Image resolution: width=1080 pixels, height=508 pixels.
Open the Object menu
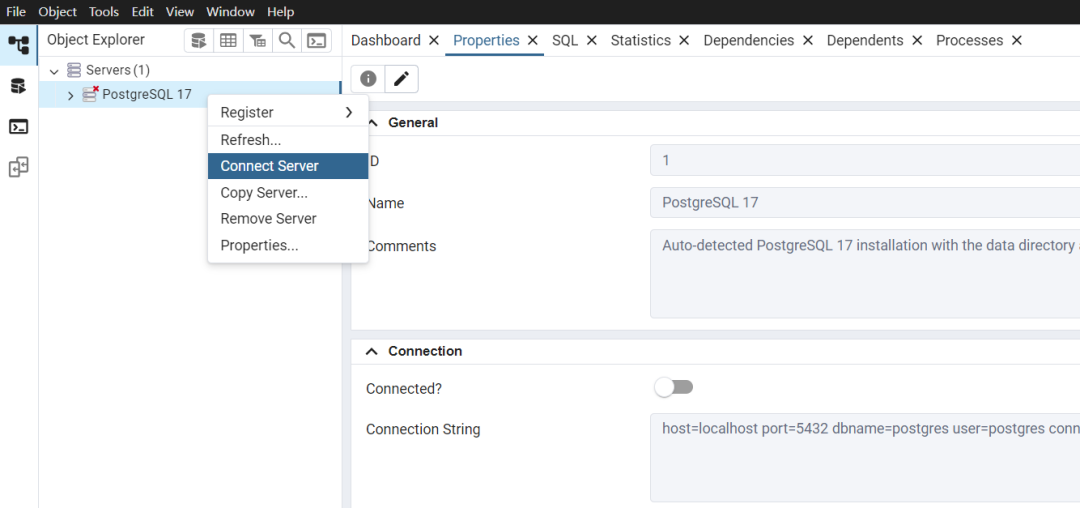pyautogui.click(x=58, y=12)
